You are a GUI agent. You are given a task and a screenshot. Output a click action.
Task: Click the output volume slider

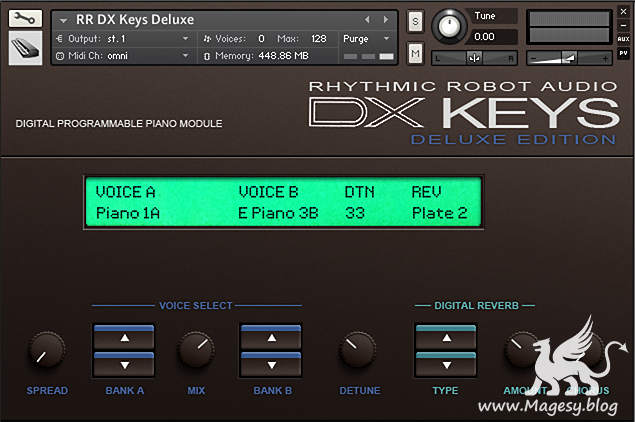pyautogui.click(x=569, y=58)
